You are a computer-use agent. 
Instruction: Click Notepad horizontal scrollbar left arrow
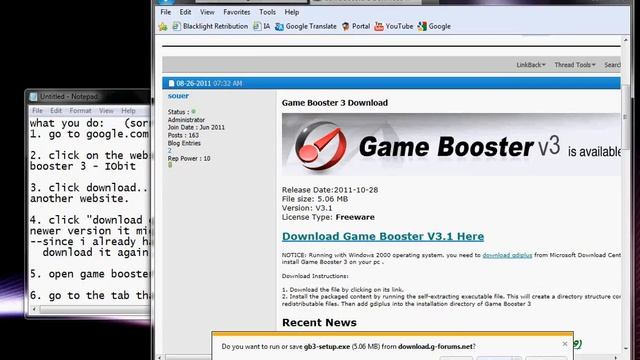[34, 309]
